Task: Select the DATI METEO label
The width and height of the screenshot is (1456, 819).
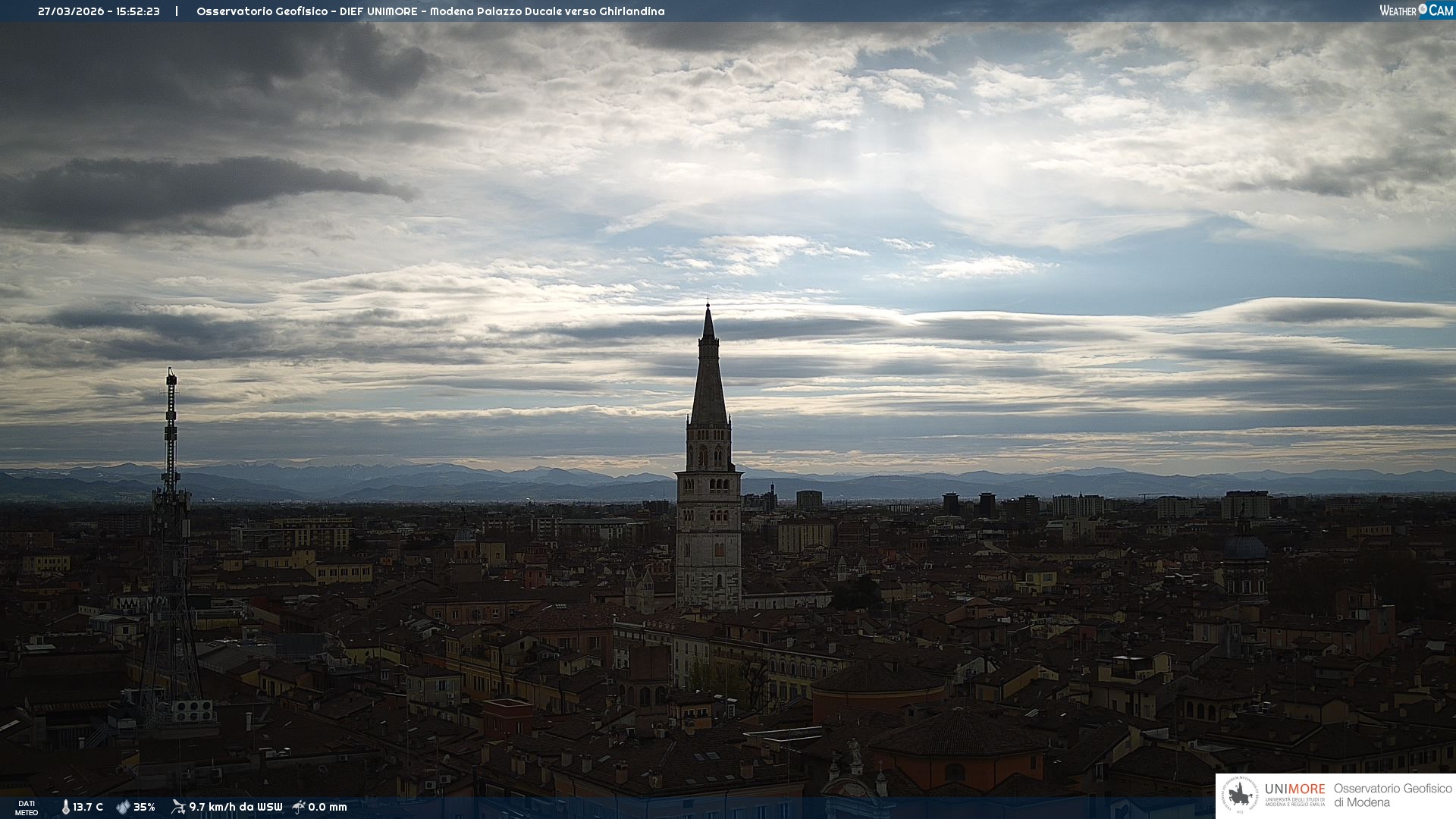Action: pos(27,808)
